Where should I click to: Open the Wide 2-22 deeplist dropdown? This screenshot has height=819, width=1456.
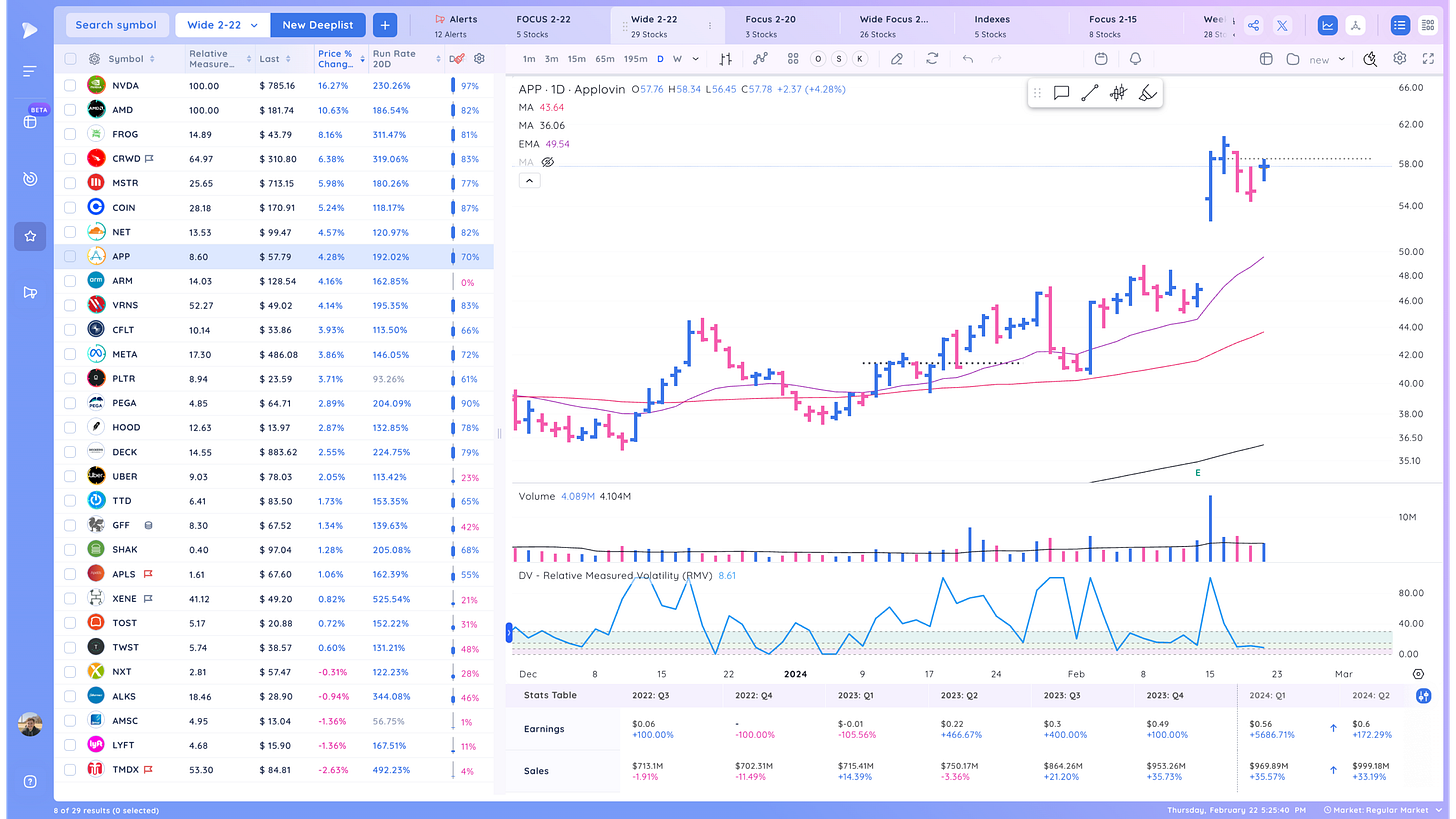[x=222, y=25]
